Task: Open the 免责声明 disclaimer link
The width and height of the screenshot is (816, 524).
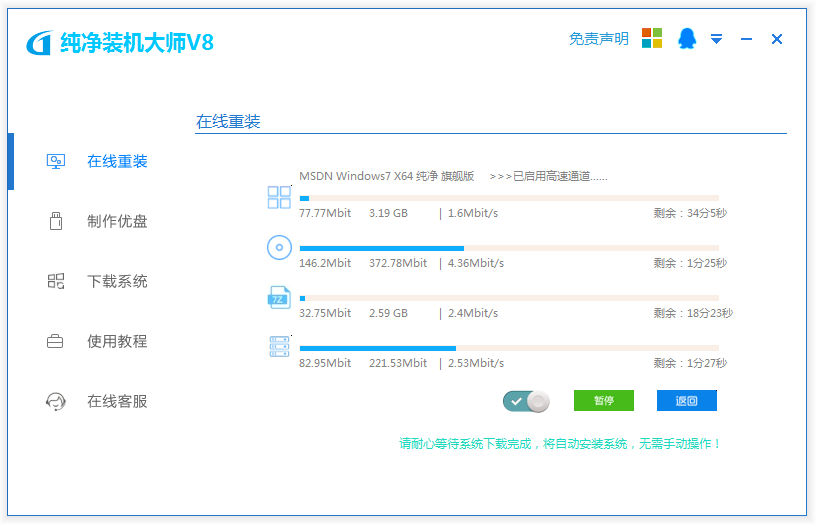Action: (x=598, y=39)
